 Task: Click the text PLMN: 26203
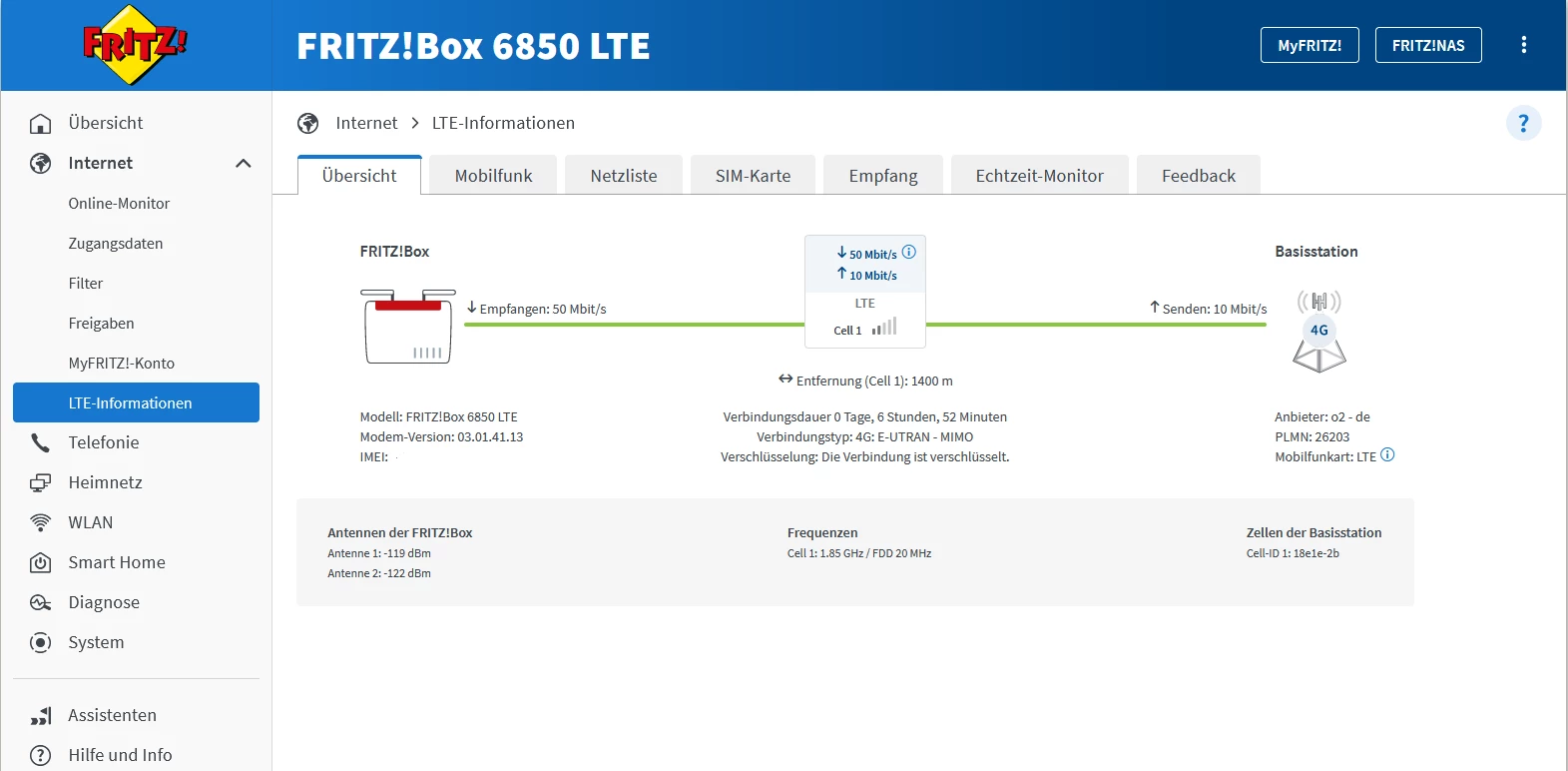click(1311, 436)
